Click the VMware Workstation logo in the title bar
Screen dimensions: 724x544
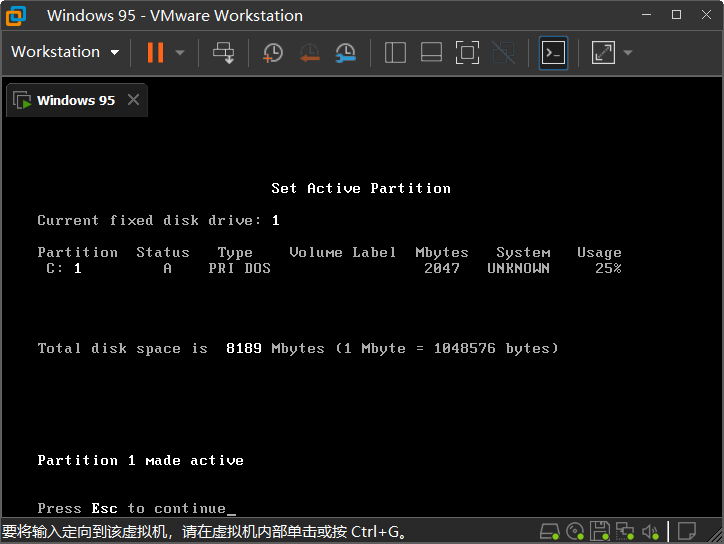pyautogui.click(x=16, y=16)
